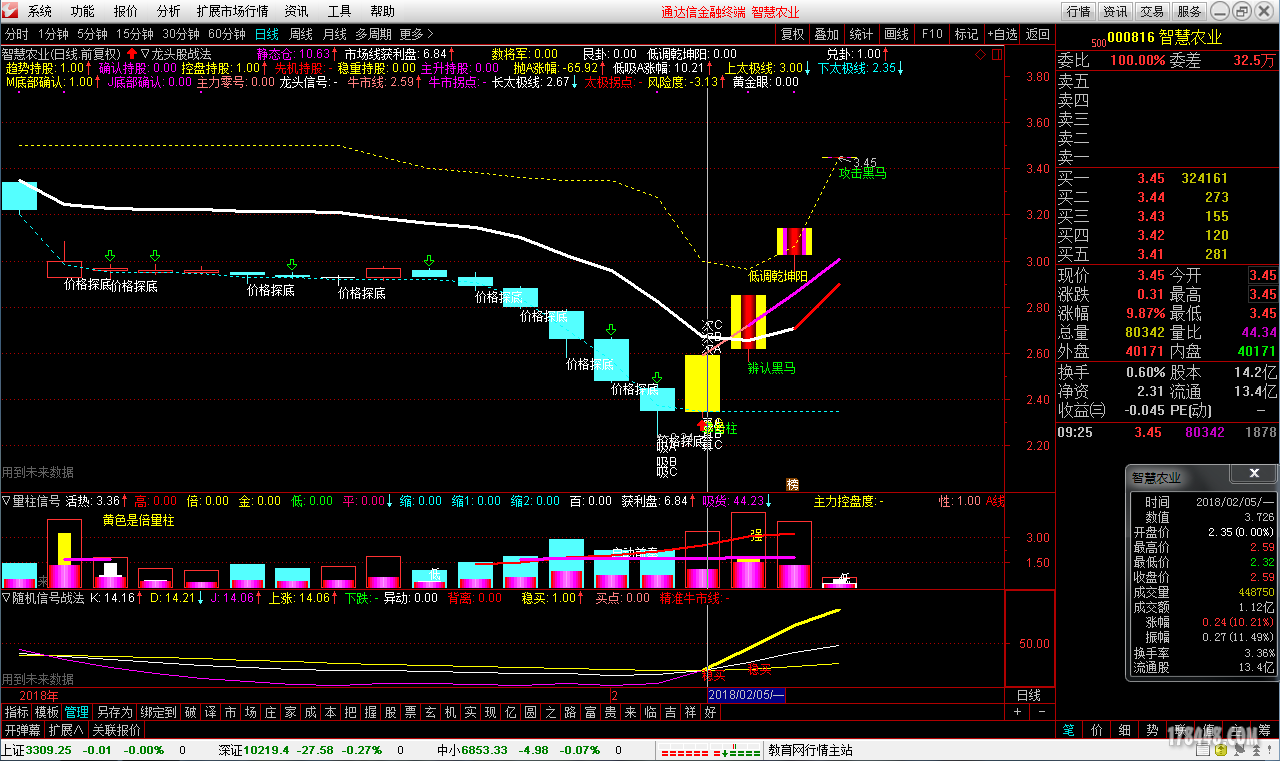Click the 日线 label at timeline end
This screenshot has width=1280, height=761.
pos(1029,695)
